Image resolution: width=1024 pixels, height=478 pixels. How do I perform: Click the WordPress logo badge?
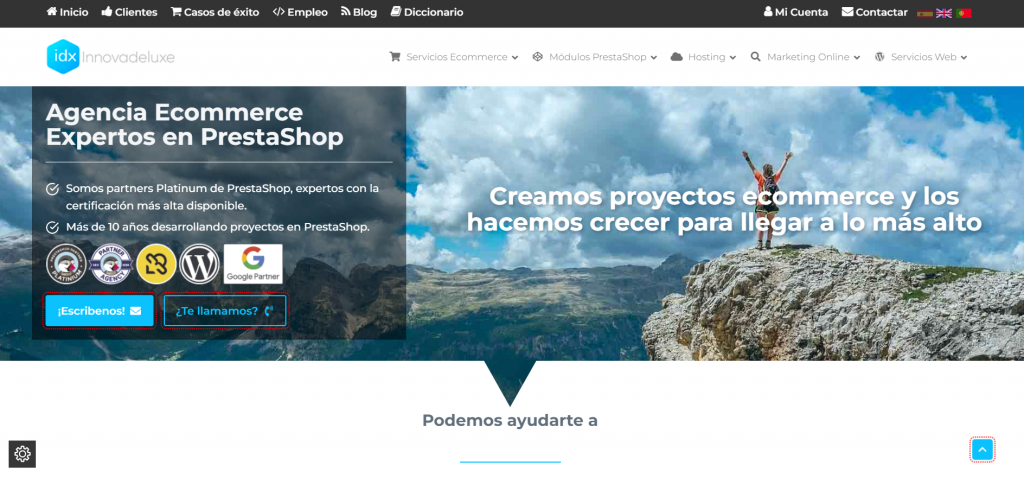199,264
